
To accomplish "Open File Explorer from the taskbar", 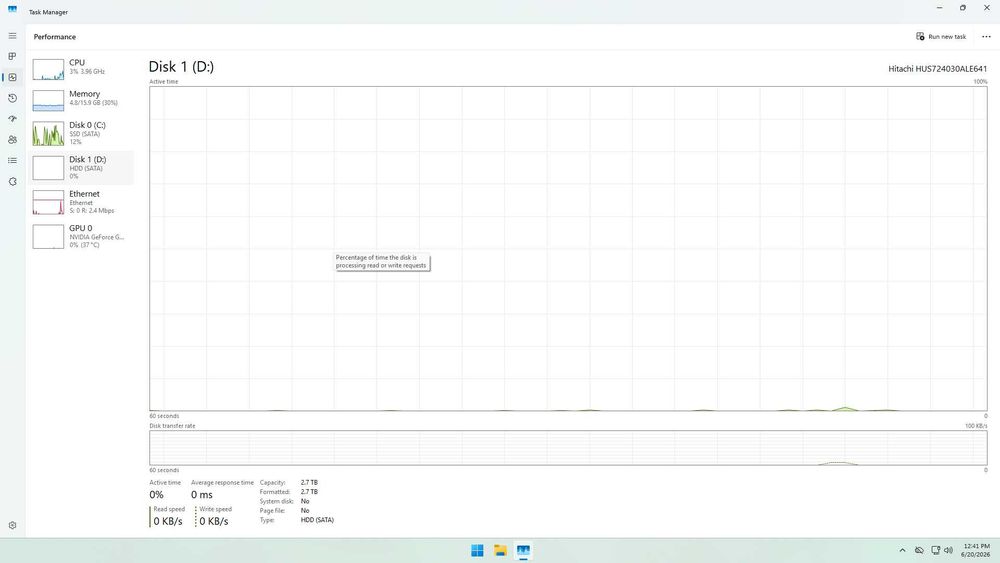I will 501,550.
